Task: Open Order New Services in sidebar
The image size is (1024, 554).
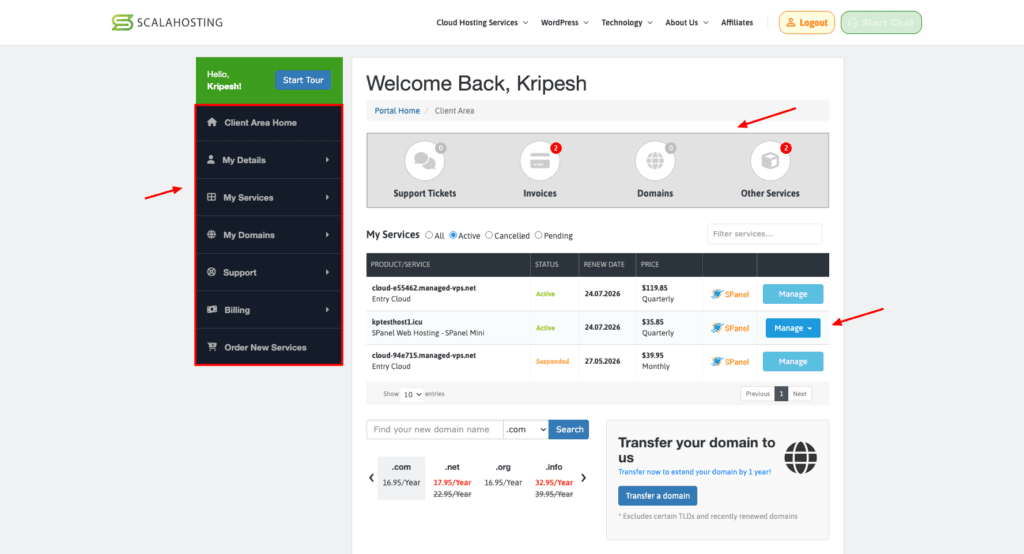Action: pos(268,347)
